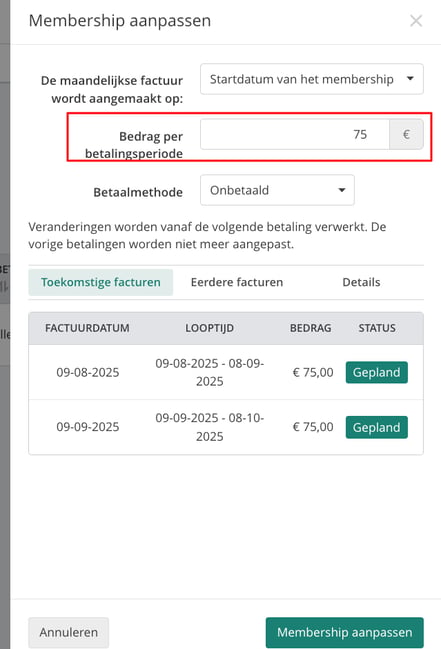Screen dimensions: 441x649
Task: Open the Startdatum van het membership dropdown
Action: pos(312,79)
